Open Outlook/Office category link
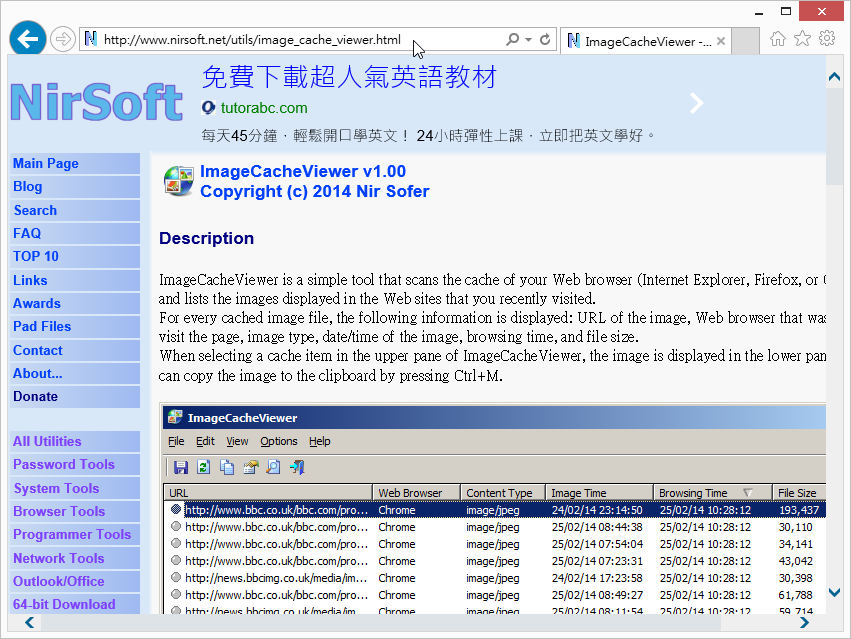 coord(75,581)
